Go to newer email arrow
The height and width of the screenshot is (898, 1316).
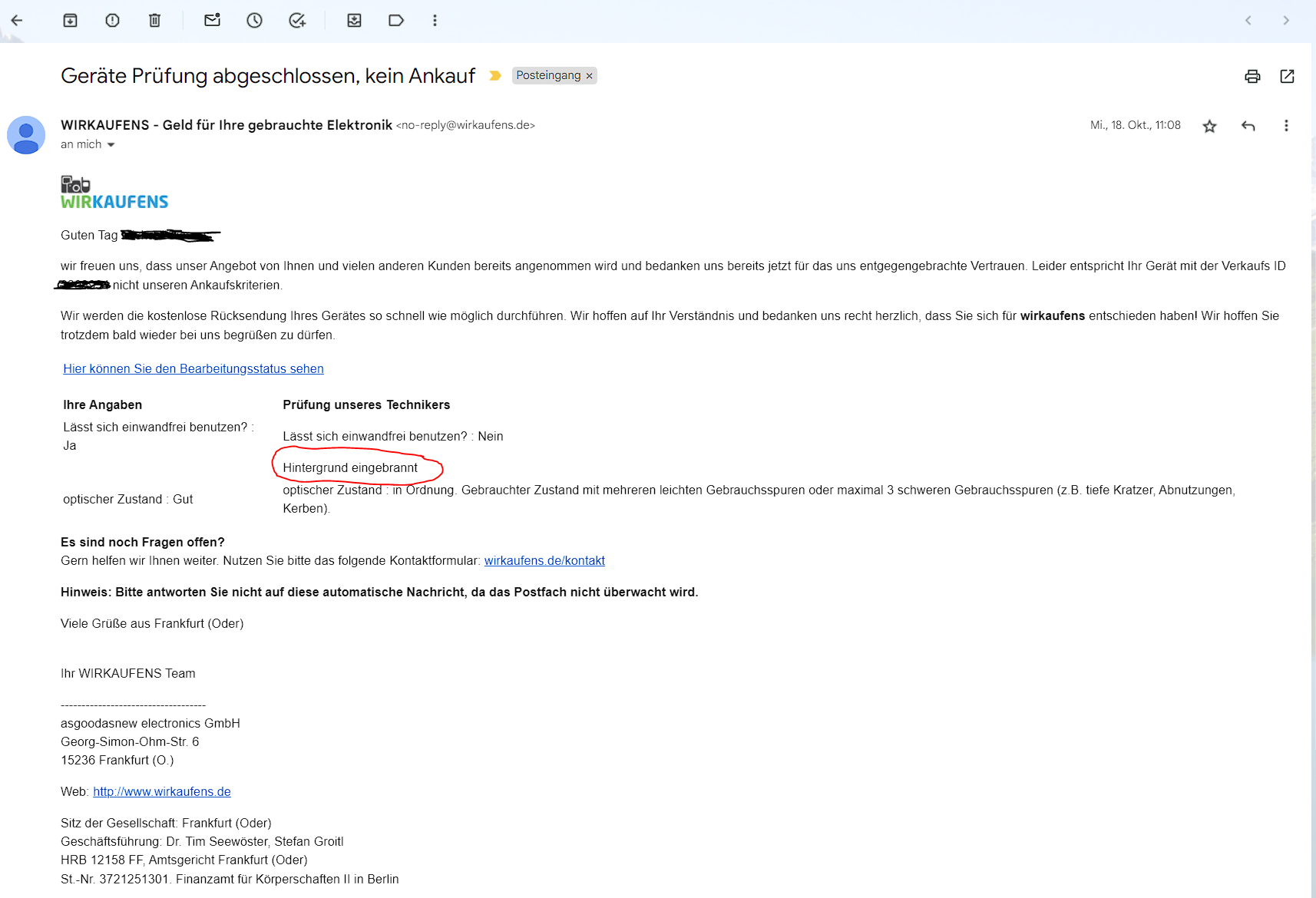pyautogui.click(x=1248, y=21)
